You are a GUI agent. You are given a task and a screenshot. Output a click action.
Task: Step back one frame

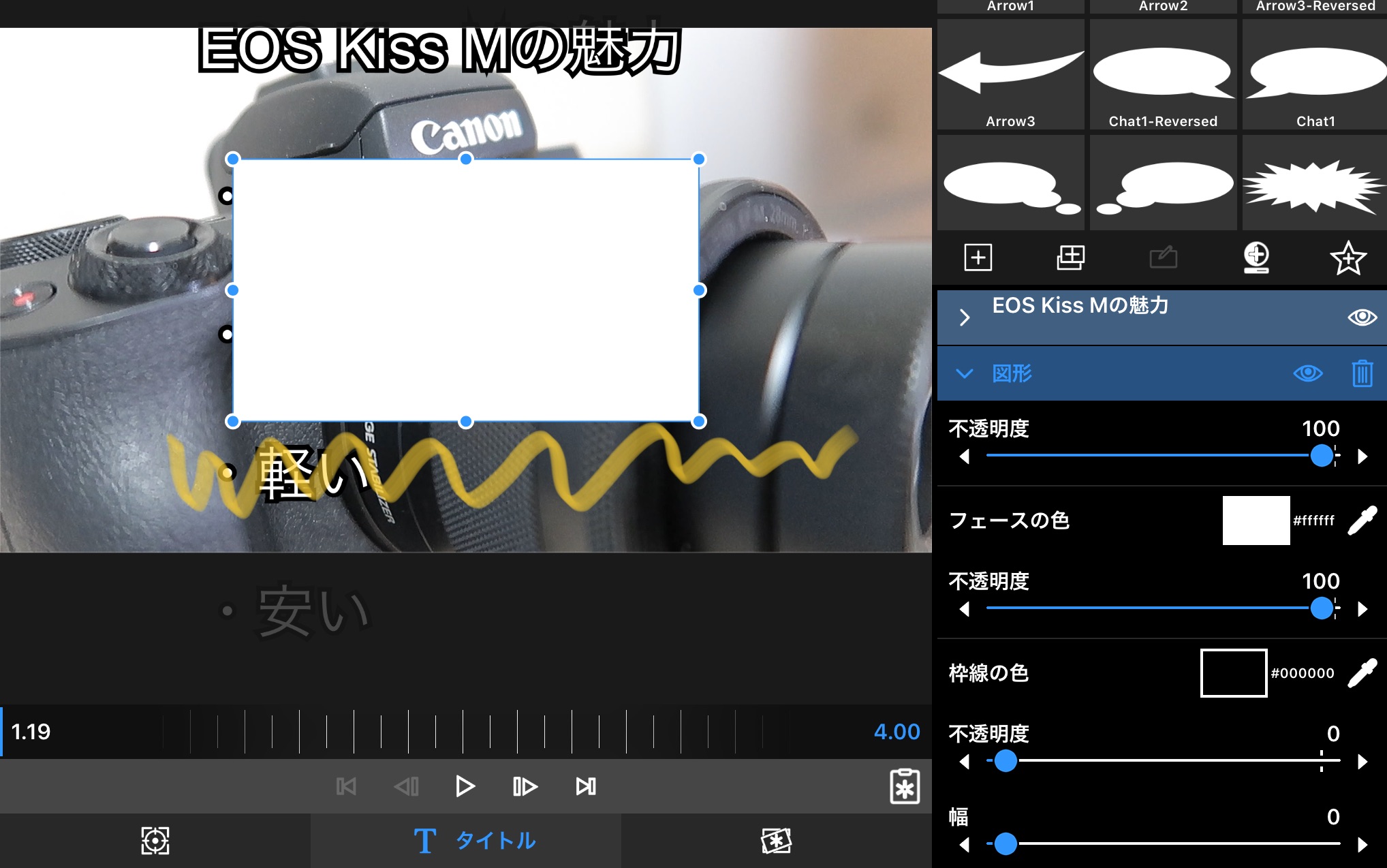click(x=407, y=786)
